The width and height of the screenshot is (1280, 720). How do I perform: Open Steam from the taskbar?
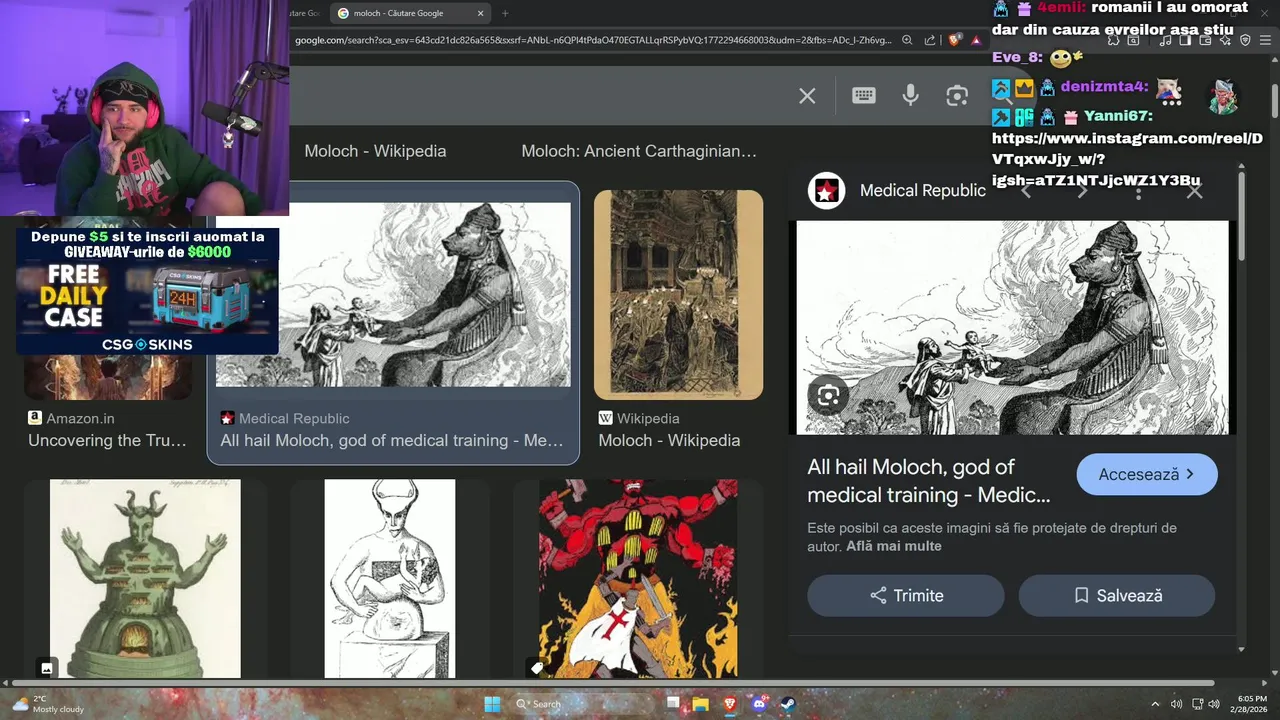(x=787, y=704)
